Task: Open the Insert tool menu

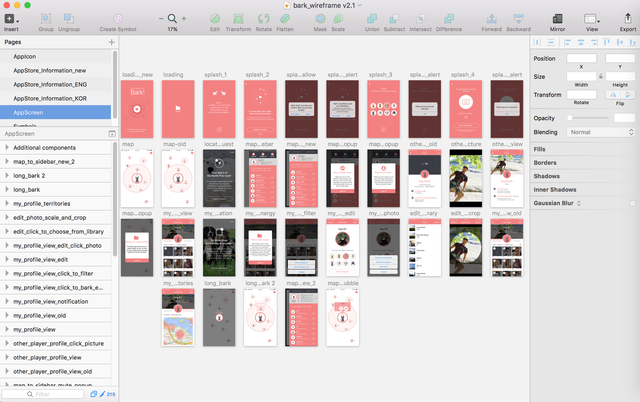Action: pyautogui.click(x=10, y=19)
